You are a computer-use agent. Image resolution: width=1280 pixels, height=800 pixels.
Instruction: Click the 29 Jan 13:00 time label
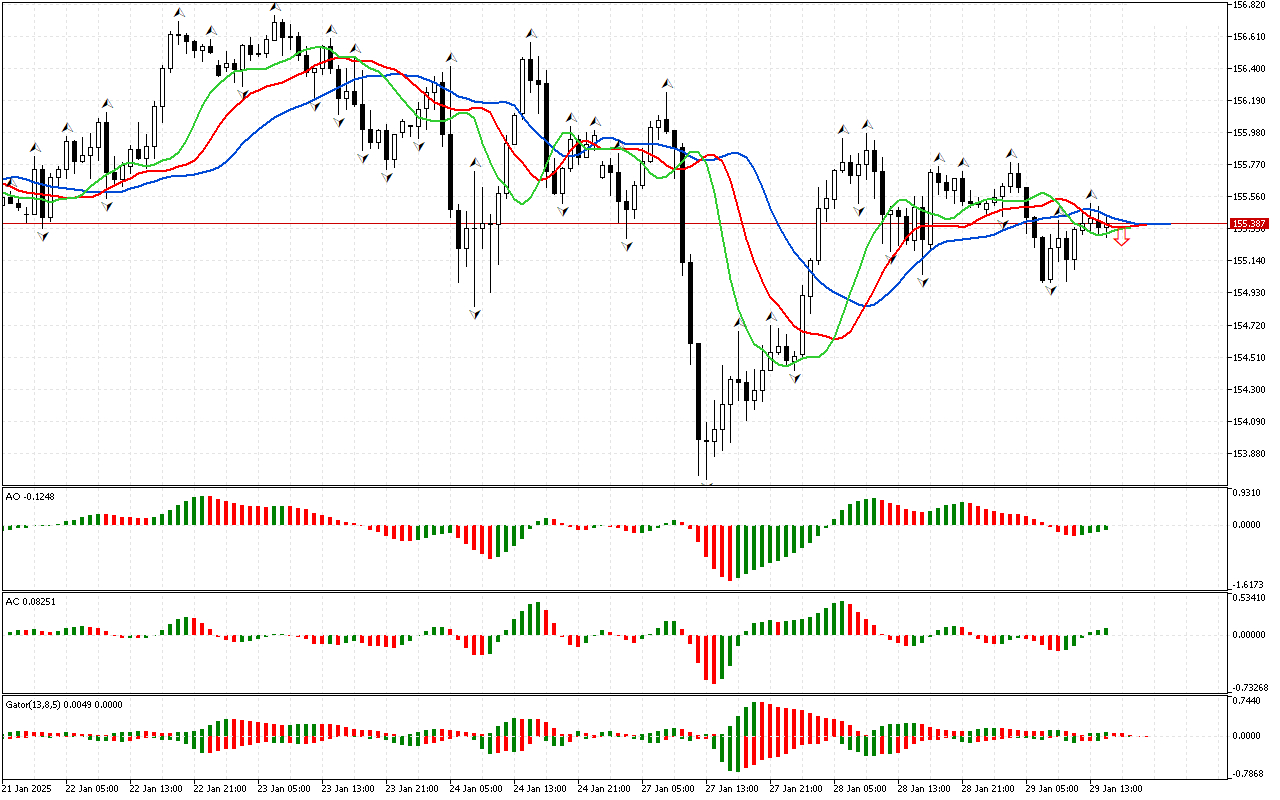[x=1116, y=788]
